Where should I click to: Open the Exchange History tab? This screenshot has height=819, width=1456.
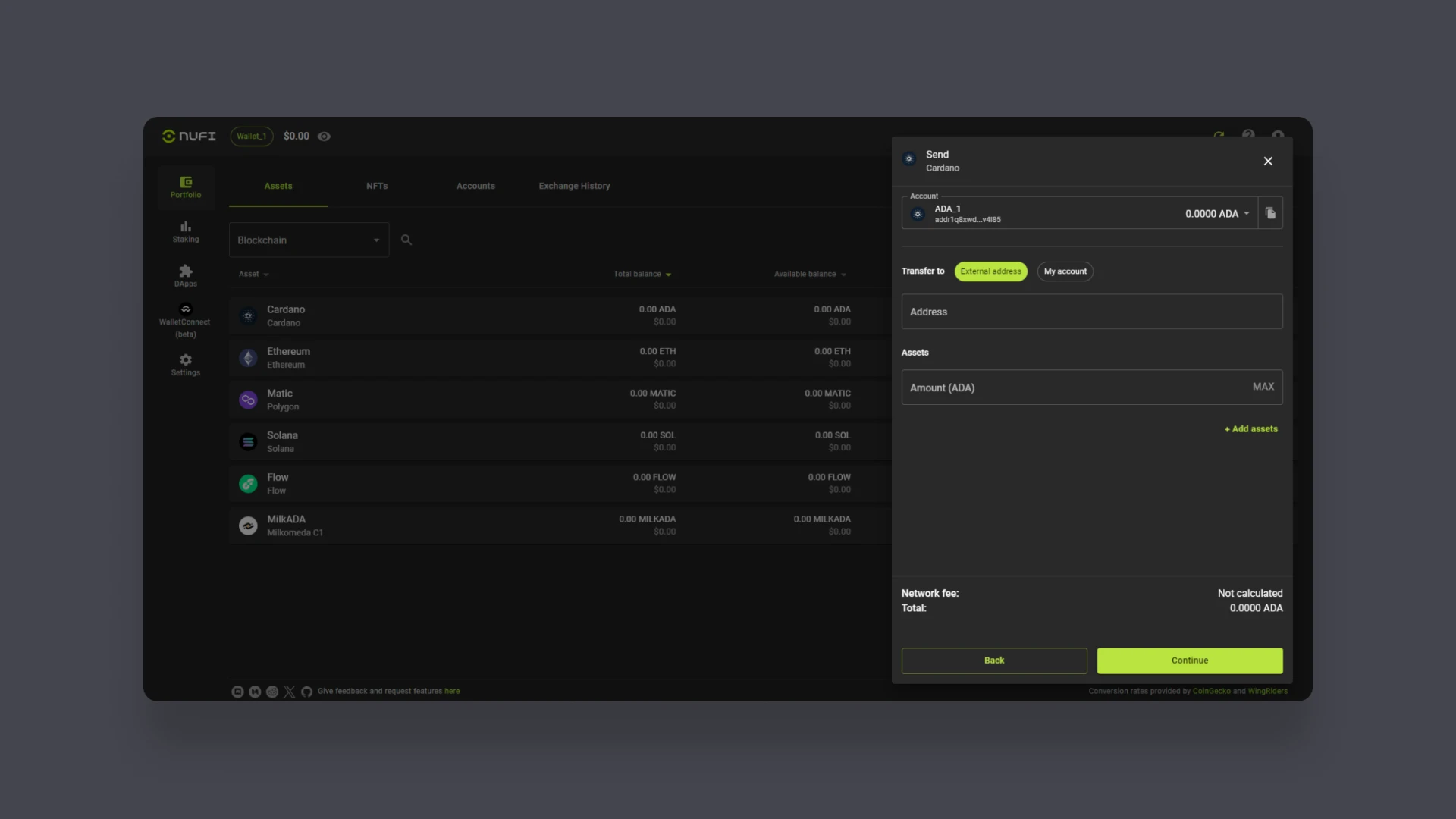(x=574, y=185)
